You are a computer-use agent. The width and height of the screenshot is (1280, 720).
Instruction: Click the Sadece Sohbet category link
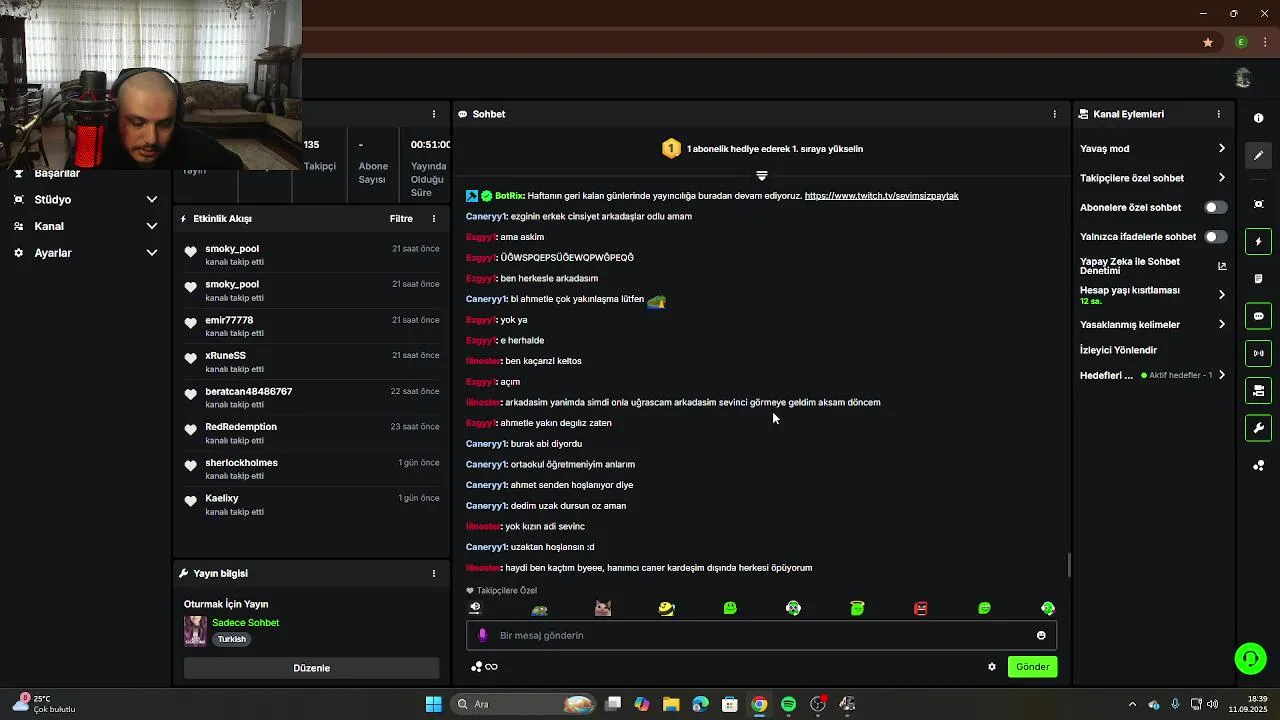(x=245, y=623)
